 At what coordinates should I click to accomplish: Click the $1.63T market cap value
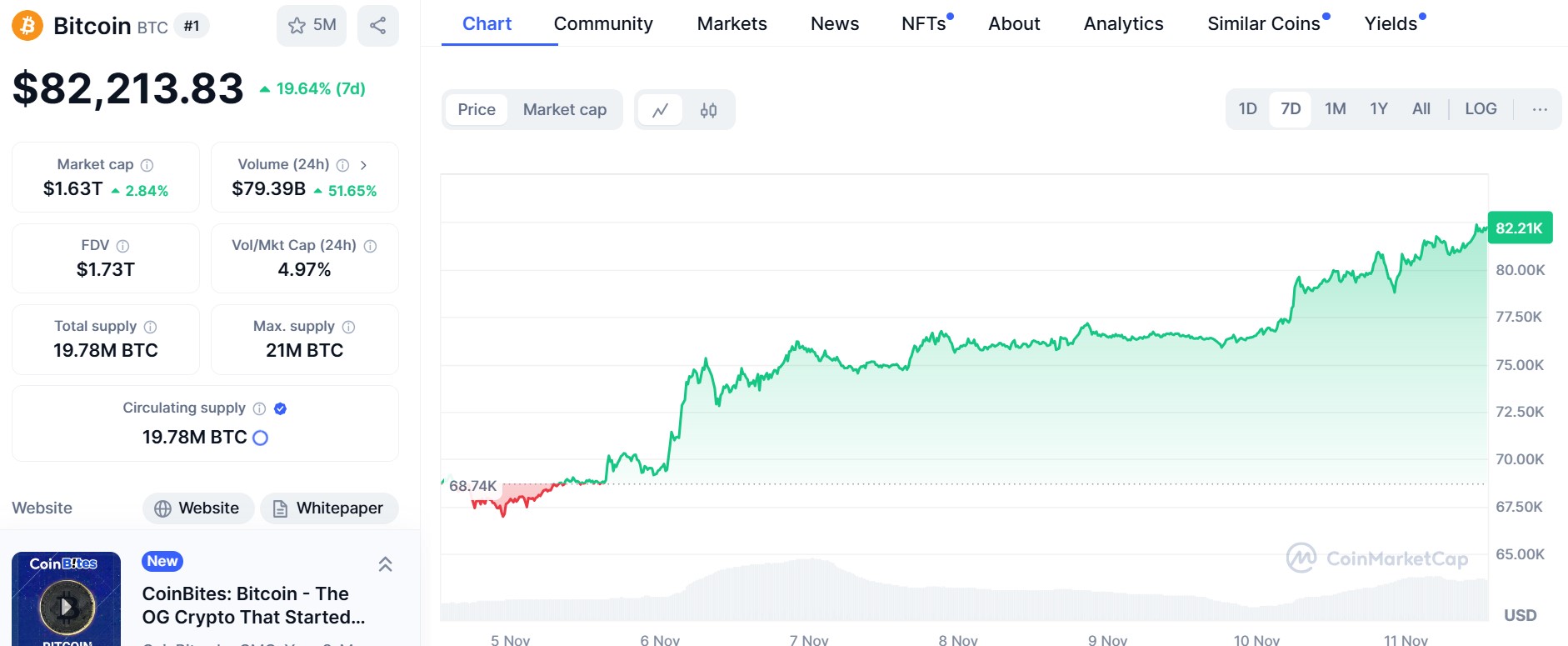click(73, 189)
